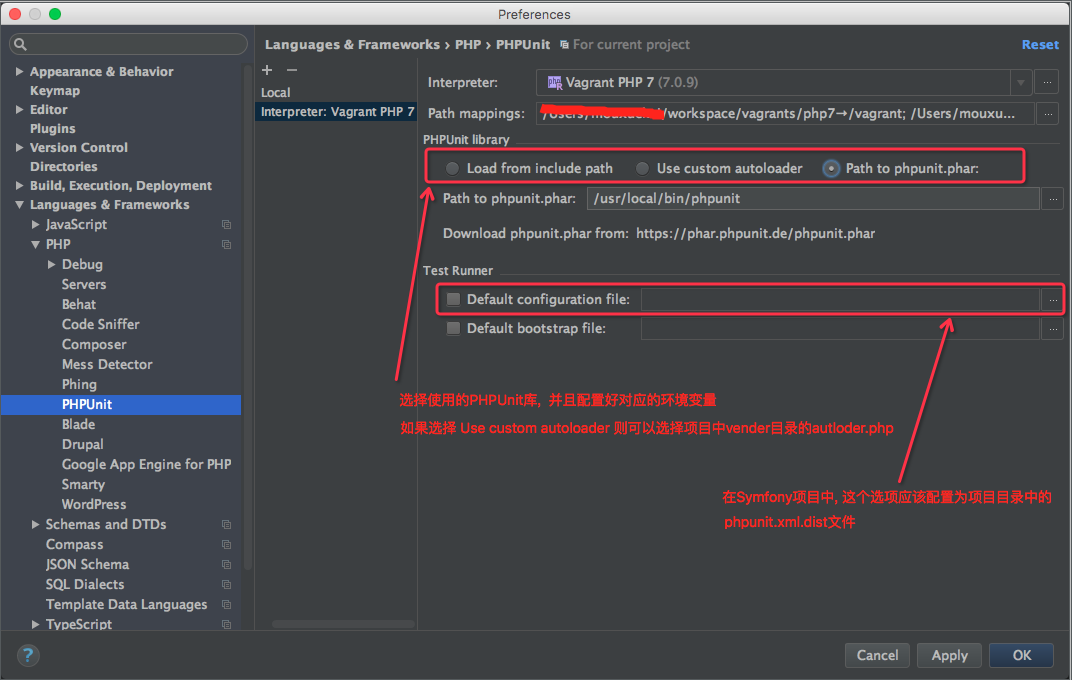Expand the Debug tree node

(x=52, y=265)
